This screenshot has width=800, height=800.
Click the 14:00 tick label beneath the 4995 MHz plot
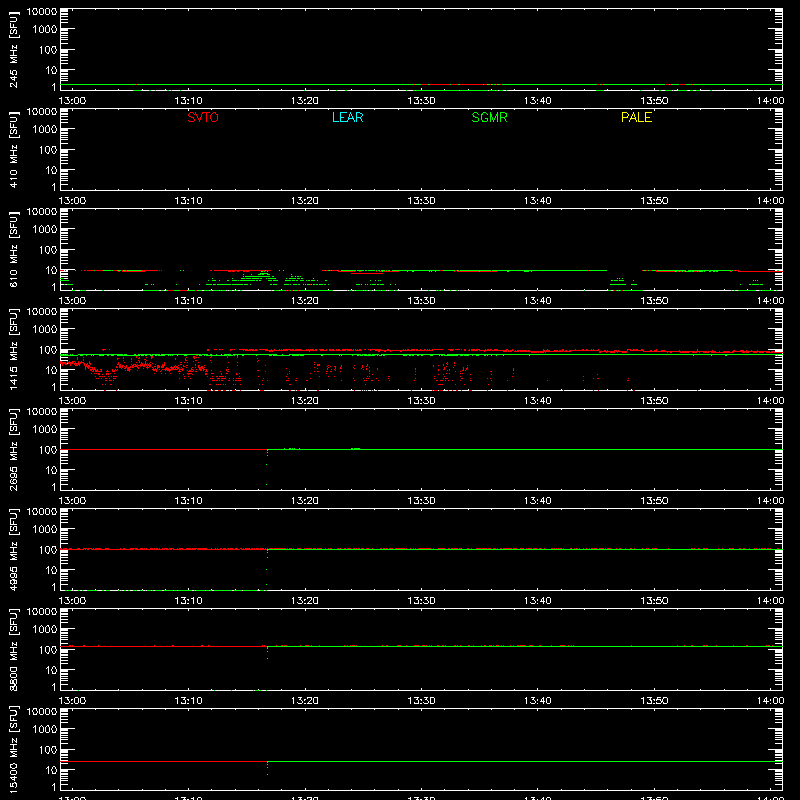pyautogui.click(x=770, y=601)
